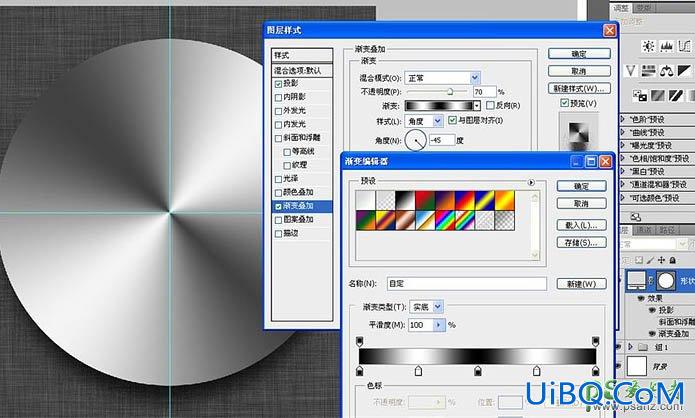
Task: Switch to the 调整 adjustments tab
Action: pyautogui.click(x=621, y=8)
